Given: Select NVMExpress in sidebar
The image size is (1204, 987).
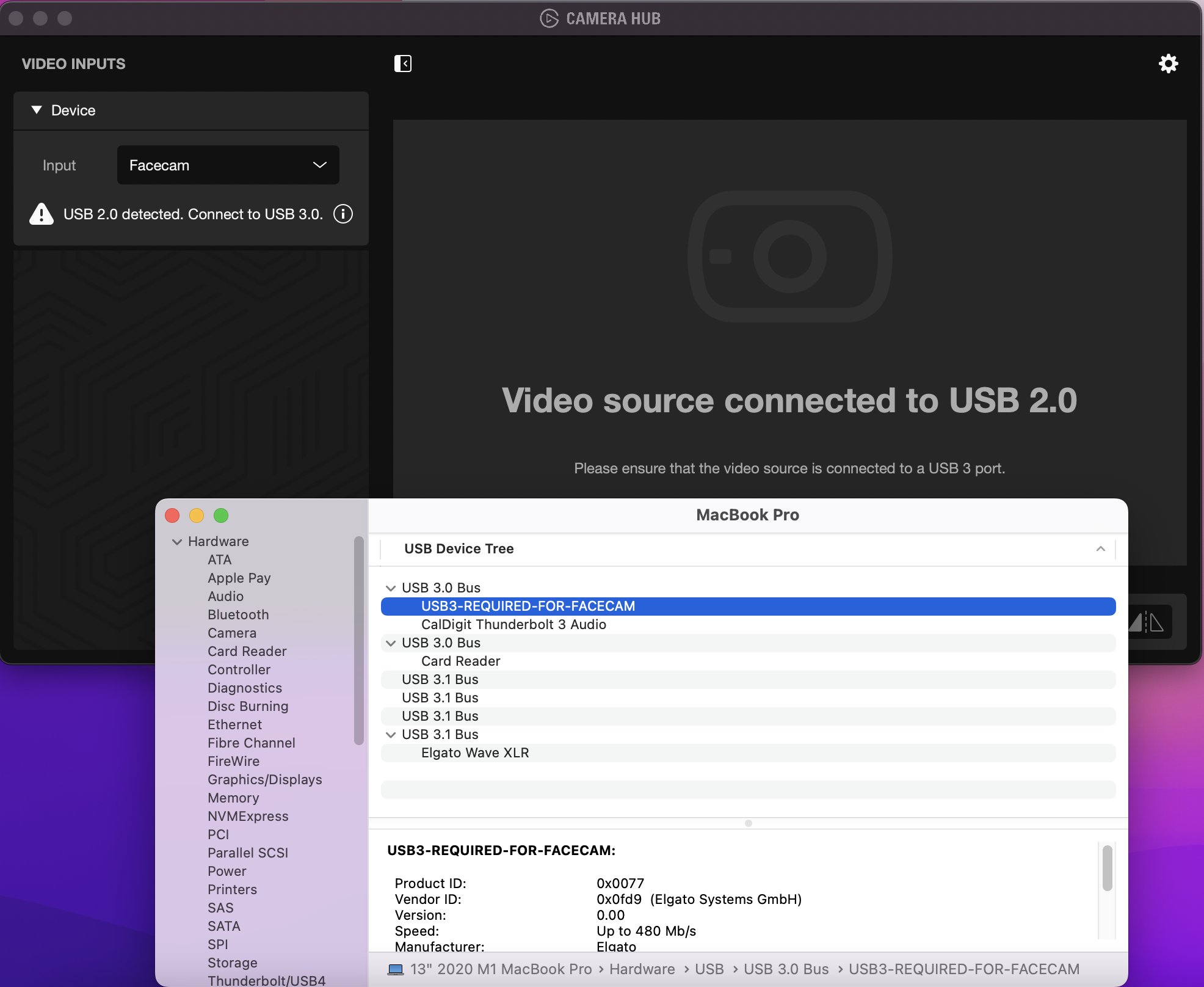Looking at the screenshot, I should click(x=248, y=816).
